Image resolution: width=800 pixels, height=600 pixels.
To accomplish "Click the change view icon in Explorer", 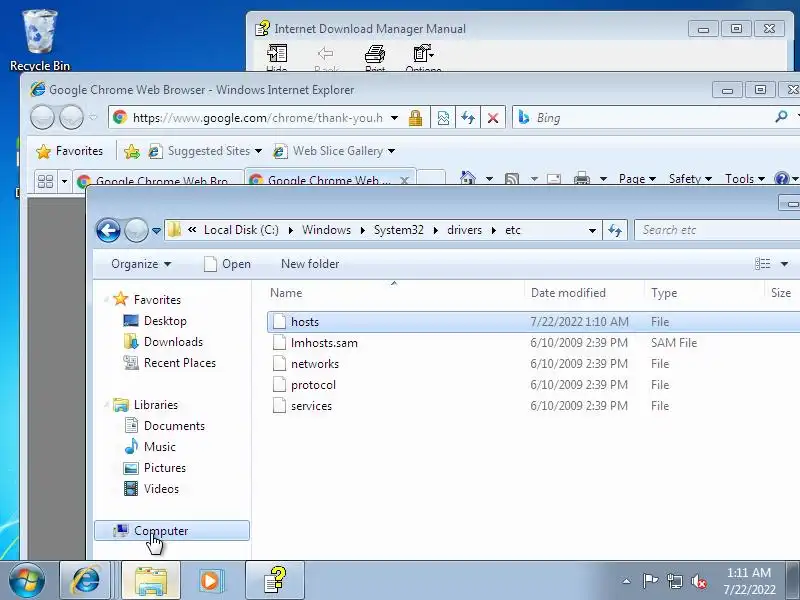I will click(x=762, y=264).
